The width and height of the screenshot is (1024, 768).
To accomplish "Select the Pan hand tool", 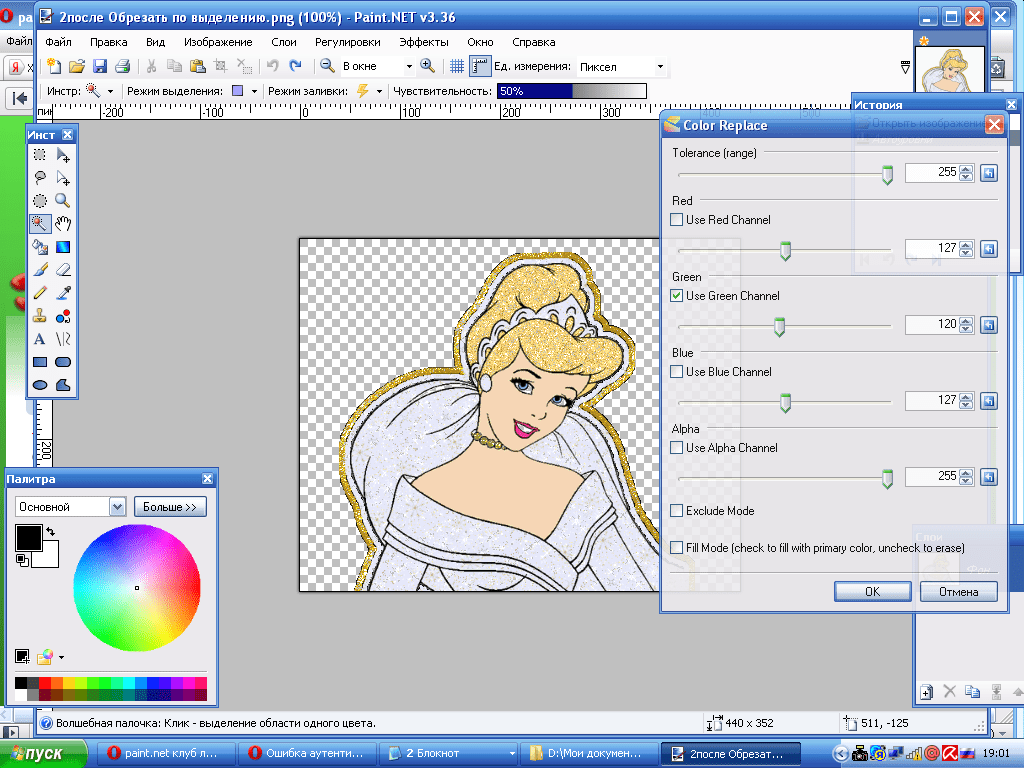I will [x=63, y=224].
